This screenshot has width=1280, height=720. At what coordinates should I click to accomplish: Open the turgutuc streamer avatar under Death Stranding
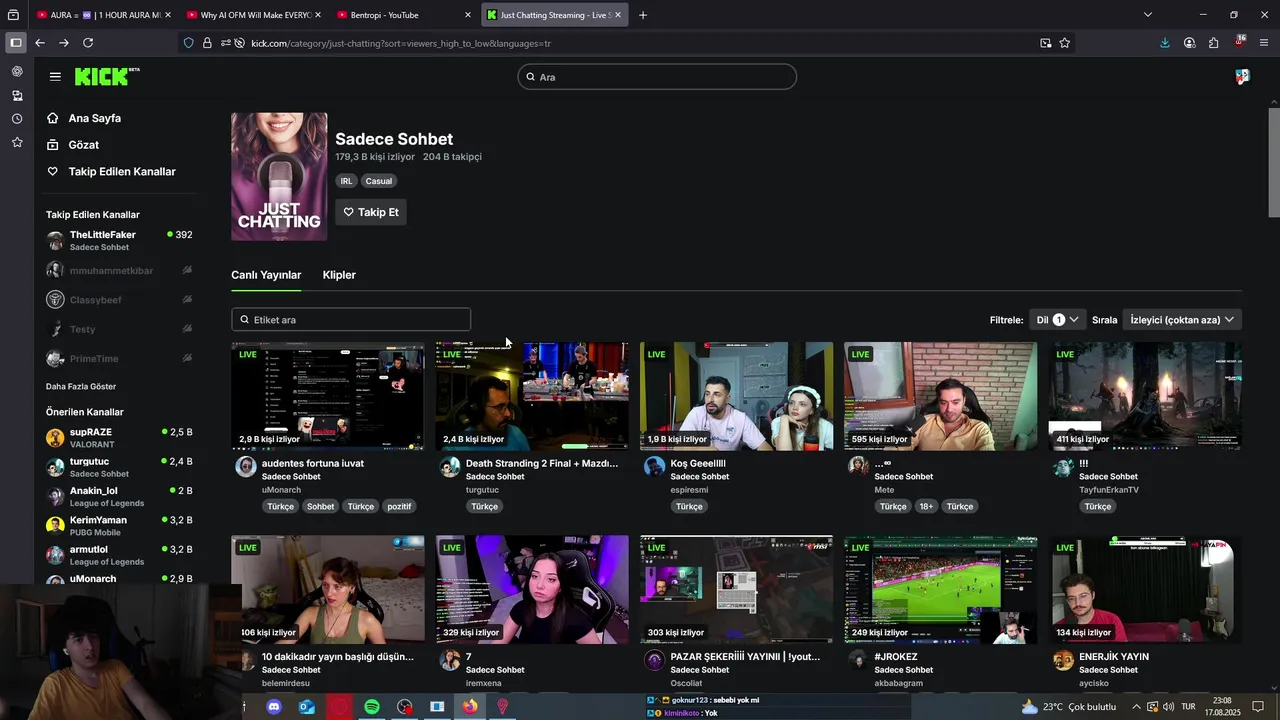pos(450,467)
